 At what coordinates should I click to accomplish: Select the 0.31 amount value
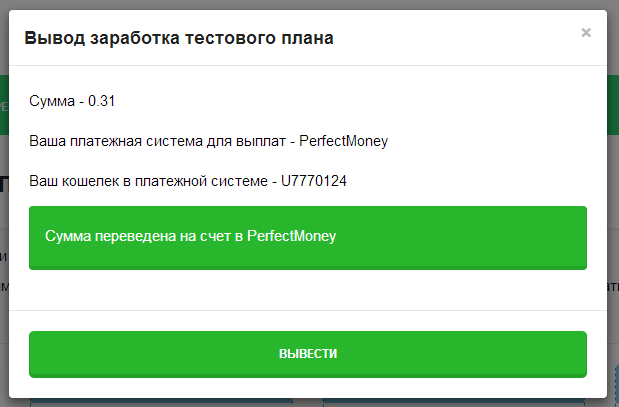coord(104,101)
